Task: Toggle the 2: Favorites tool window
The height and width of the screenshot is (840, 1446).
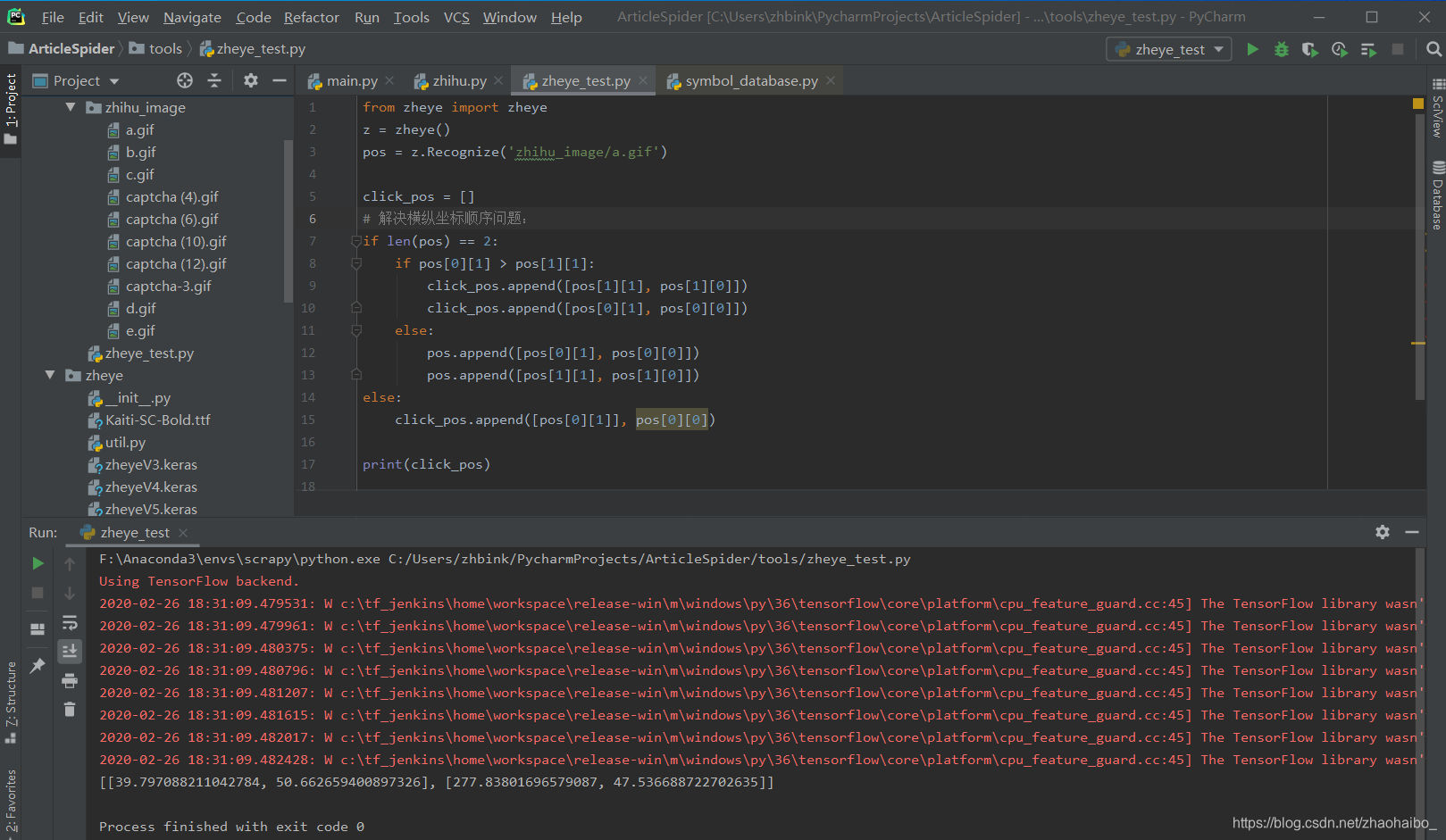Action: [11, 802]
